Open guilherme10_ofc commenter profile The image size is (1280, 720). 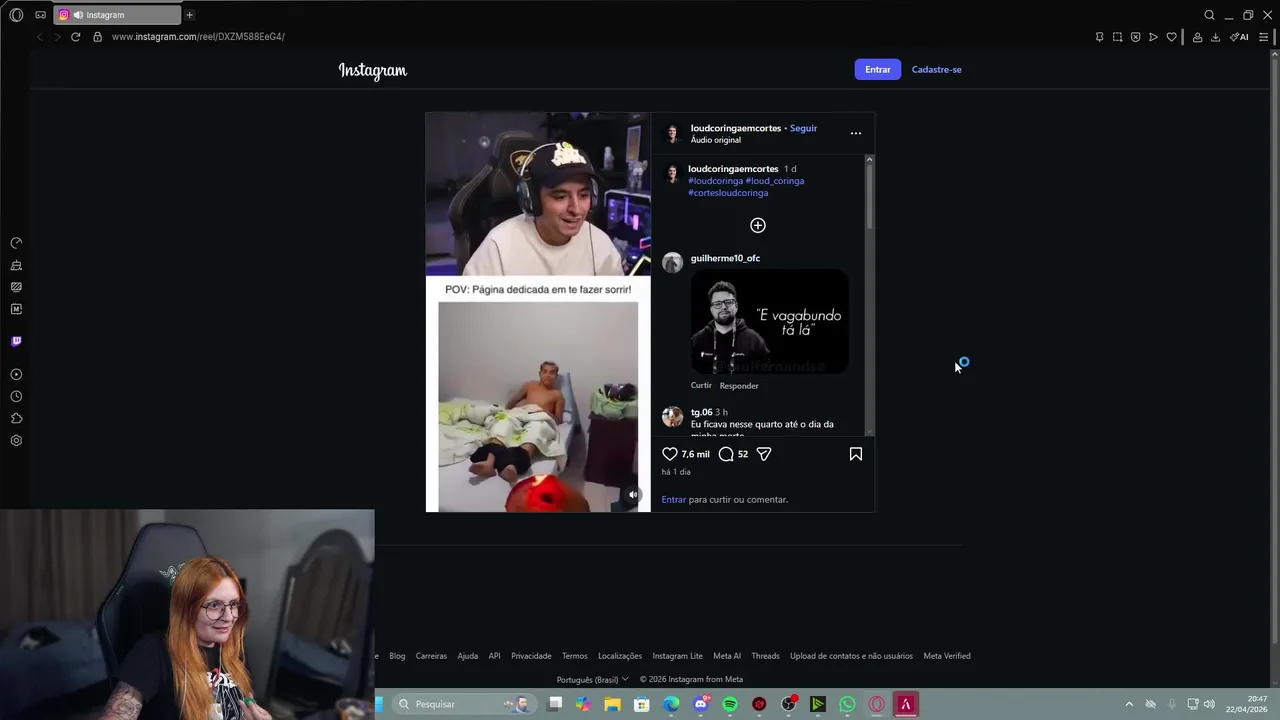(x=725, y=258)
